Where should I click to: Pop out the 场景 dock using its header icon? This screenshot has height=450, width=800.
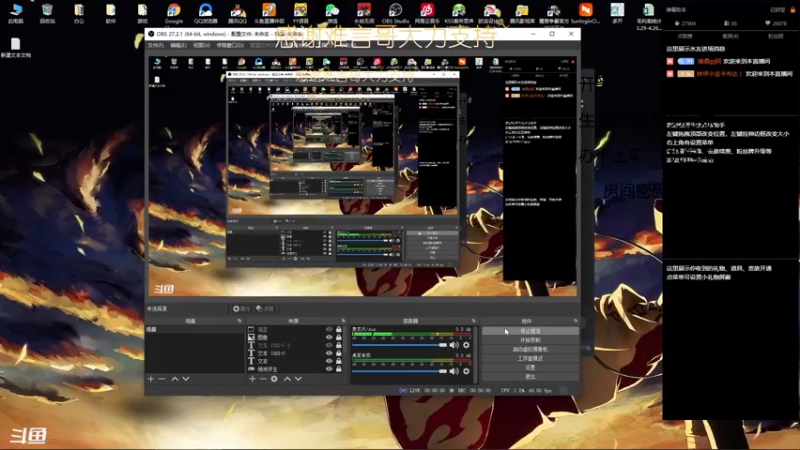[x=239, y=321]
